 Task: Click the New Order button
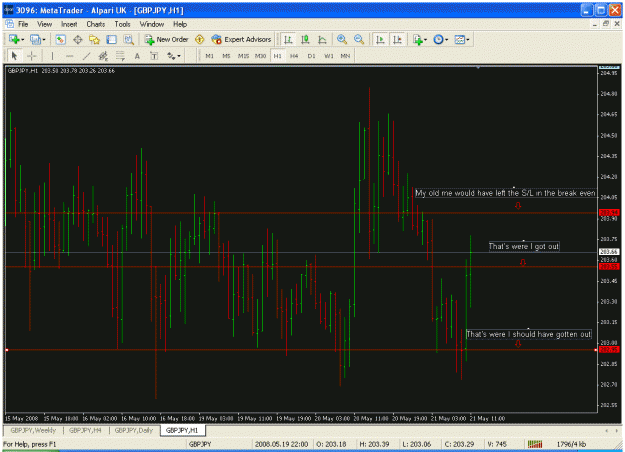point(167,39)
